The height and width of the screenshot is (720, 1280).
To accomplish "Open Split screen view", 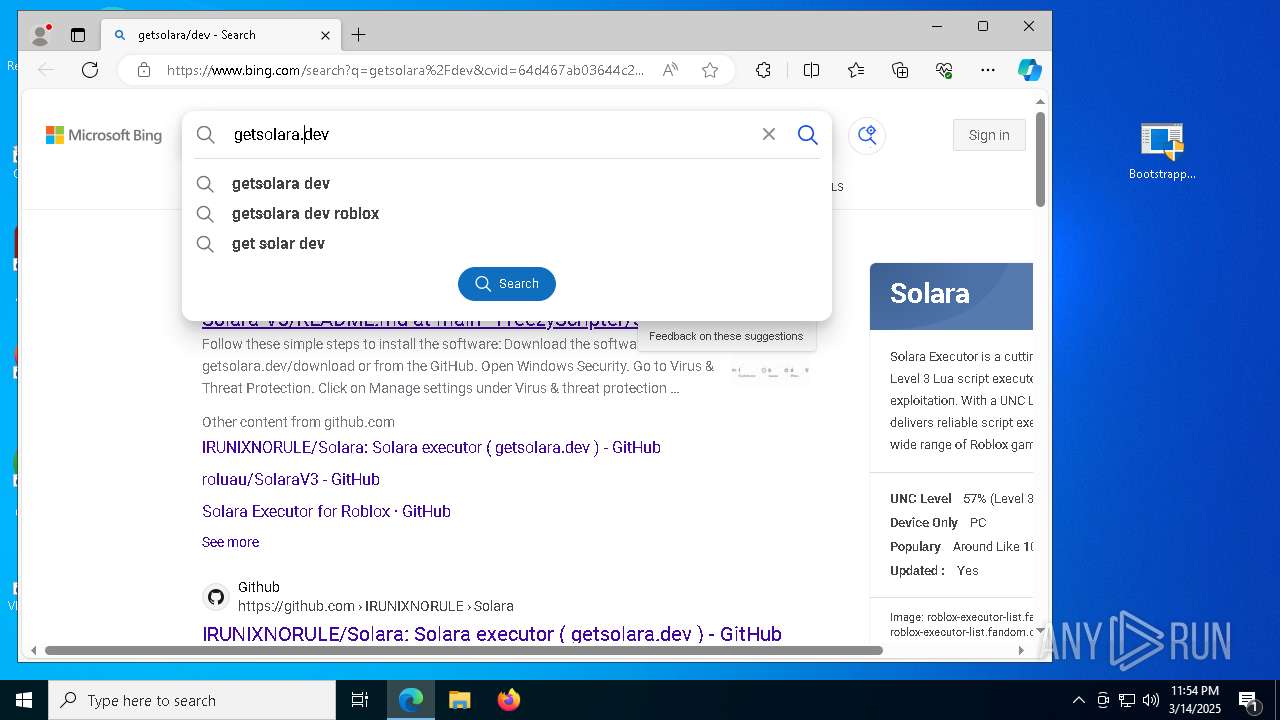I will (x=811, y=70).
